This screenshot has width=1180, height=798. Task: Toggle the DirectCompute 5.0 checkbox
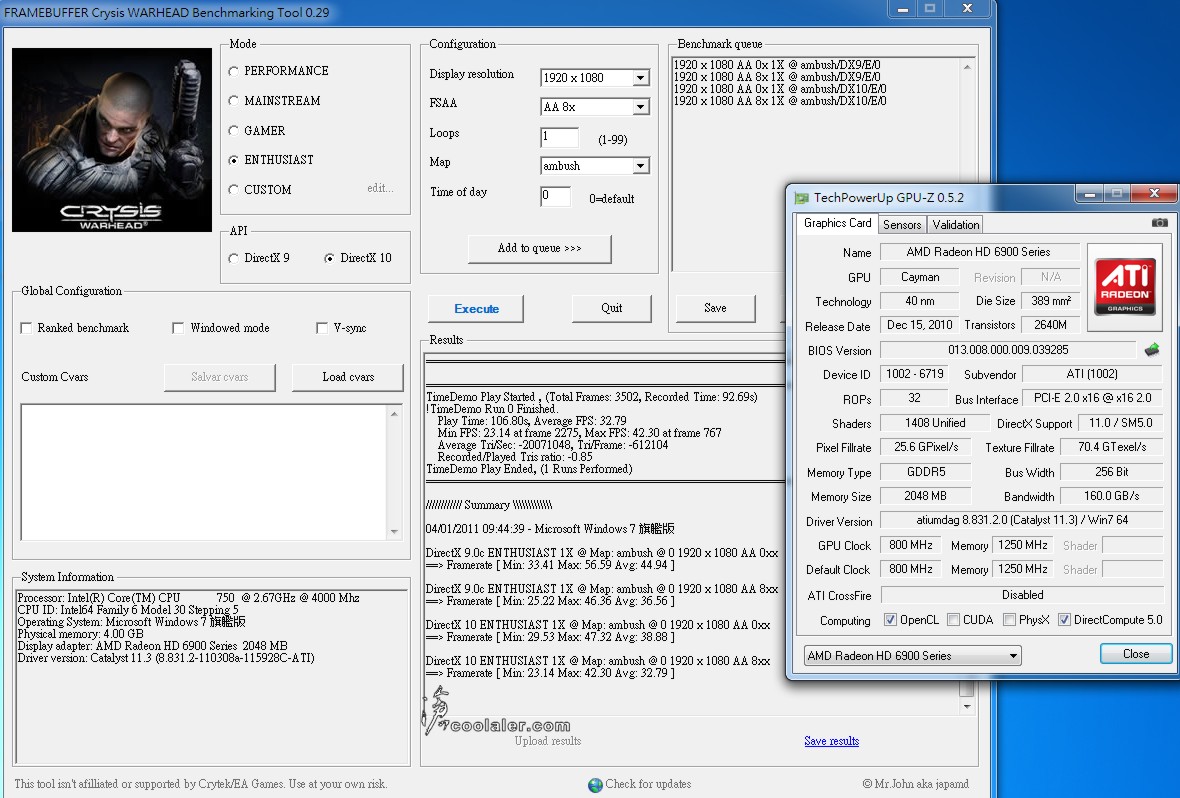tap(1064, 620)
